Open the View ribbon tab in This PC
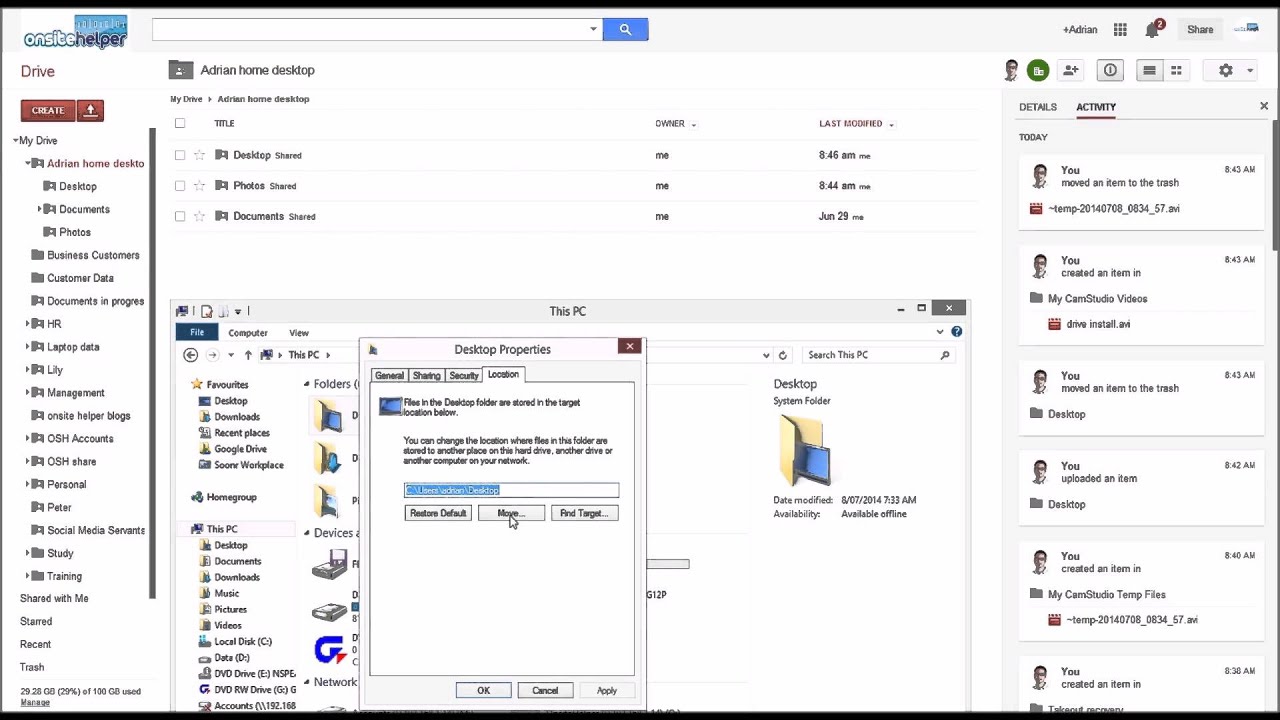Image resolution: width=1280 pixels, height=720 pixels. 299,333
